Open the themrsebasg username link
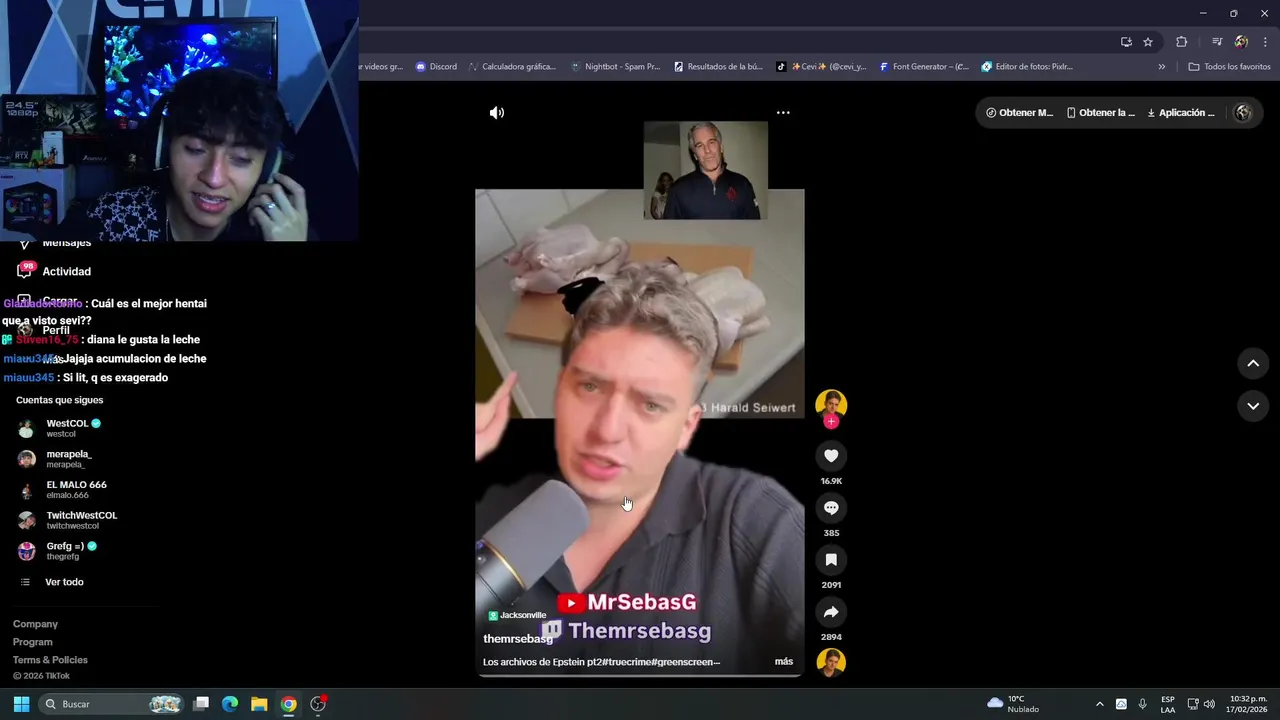 tap(518, 639)
